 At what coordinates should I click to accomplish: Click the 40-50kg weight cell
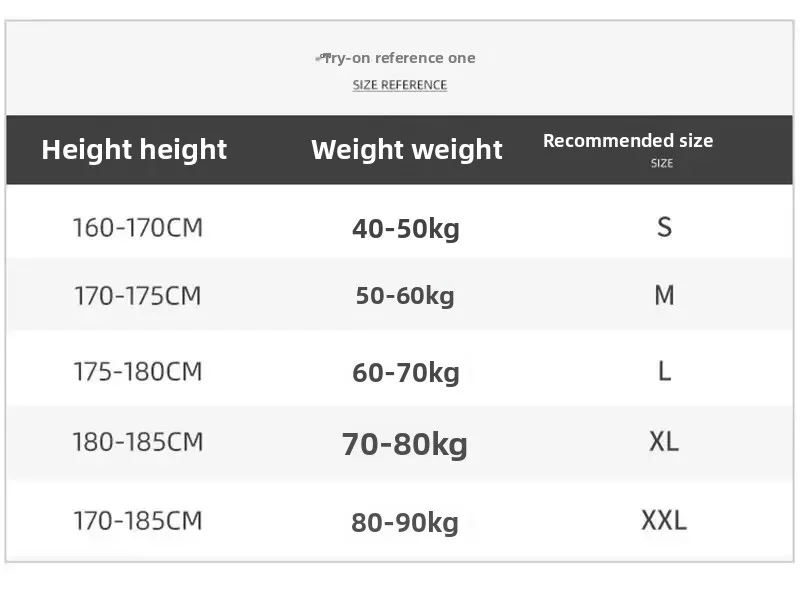pos(405,229)
